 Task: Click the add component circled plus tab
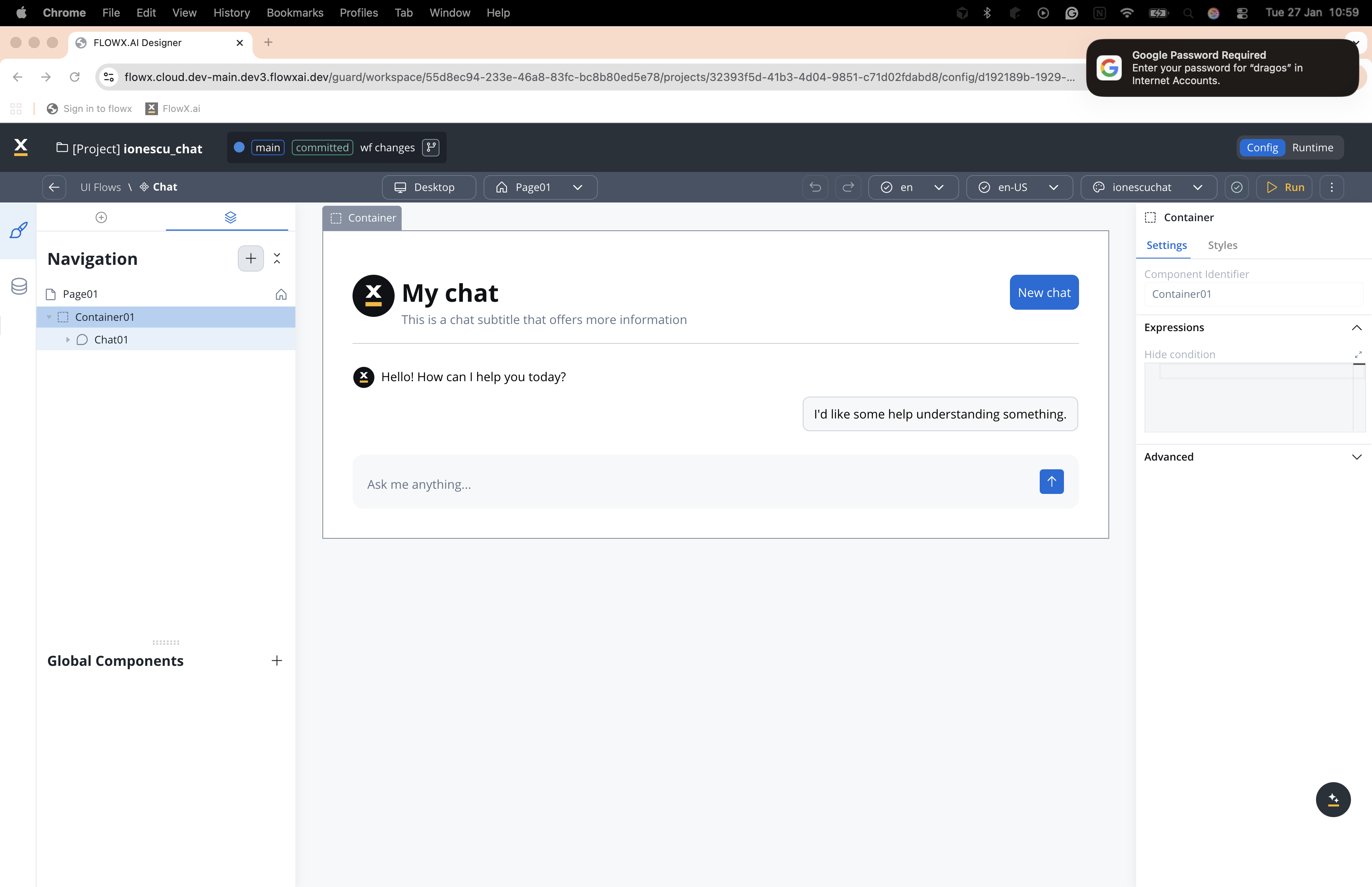pos(101,217)
